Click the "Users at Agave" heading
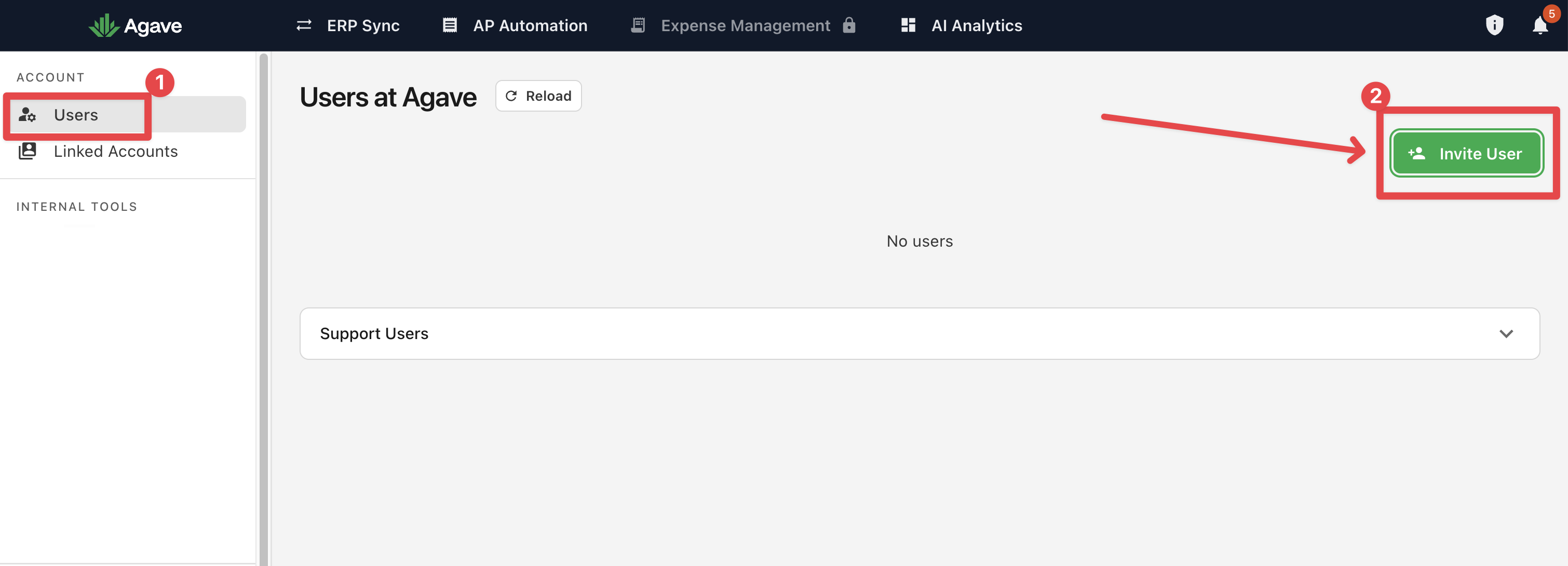 (388, 98)
